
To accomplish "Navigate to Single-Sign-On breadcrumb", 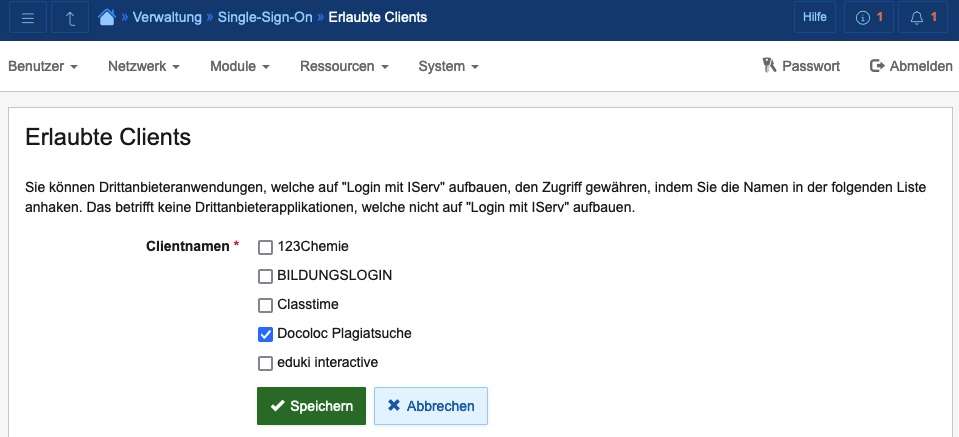I will (265, 18).
